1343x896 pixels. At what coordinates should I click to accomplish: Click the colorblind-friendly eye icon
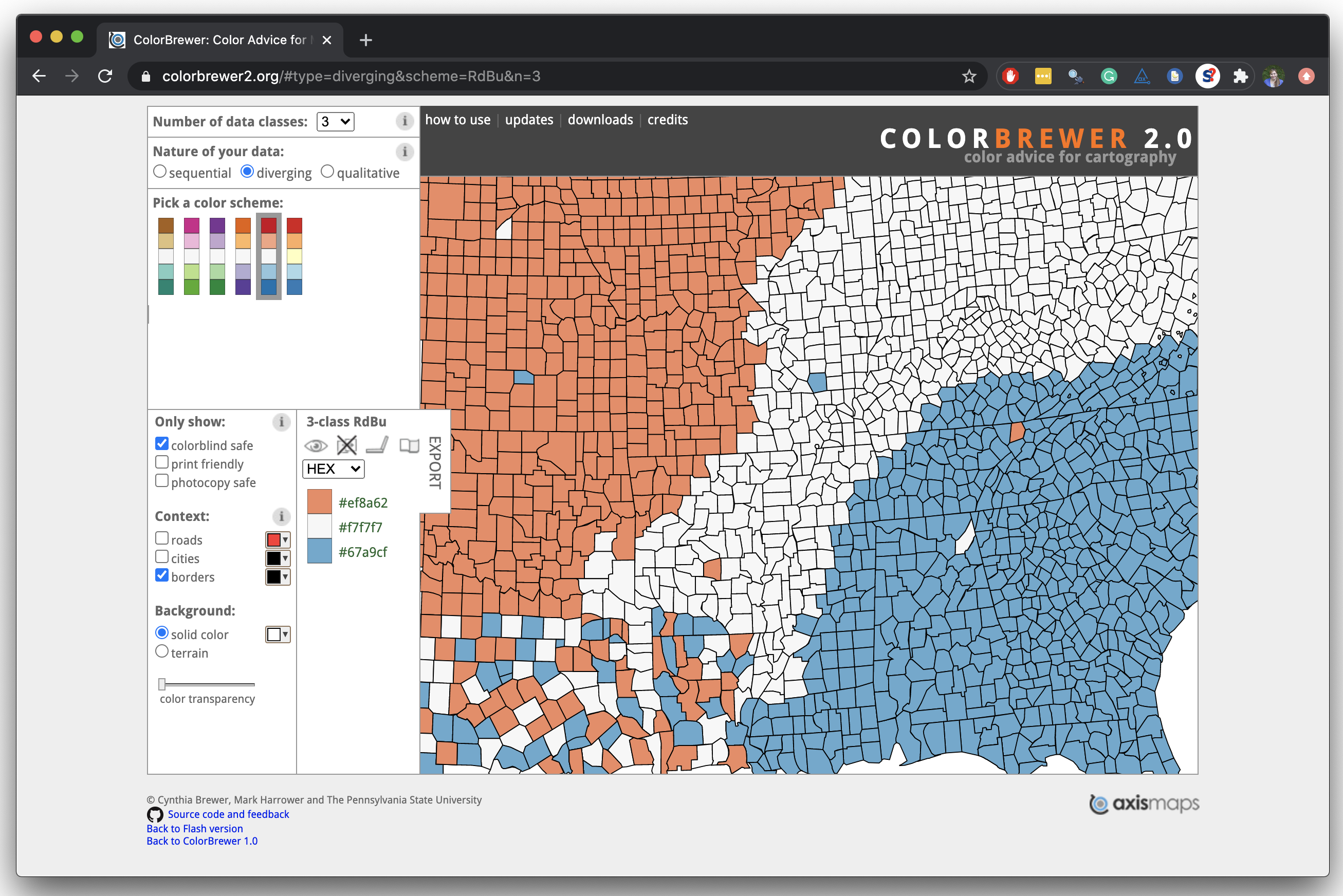316,446
